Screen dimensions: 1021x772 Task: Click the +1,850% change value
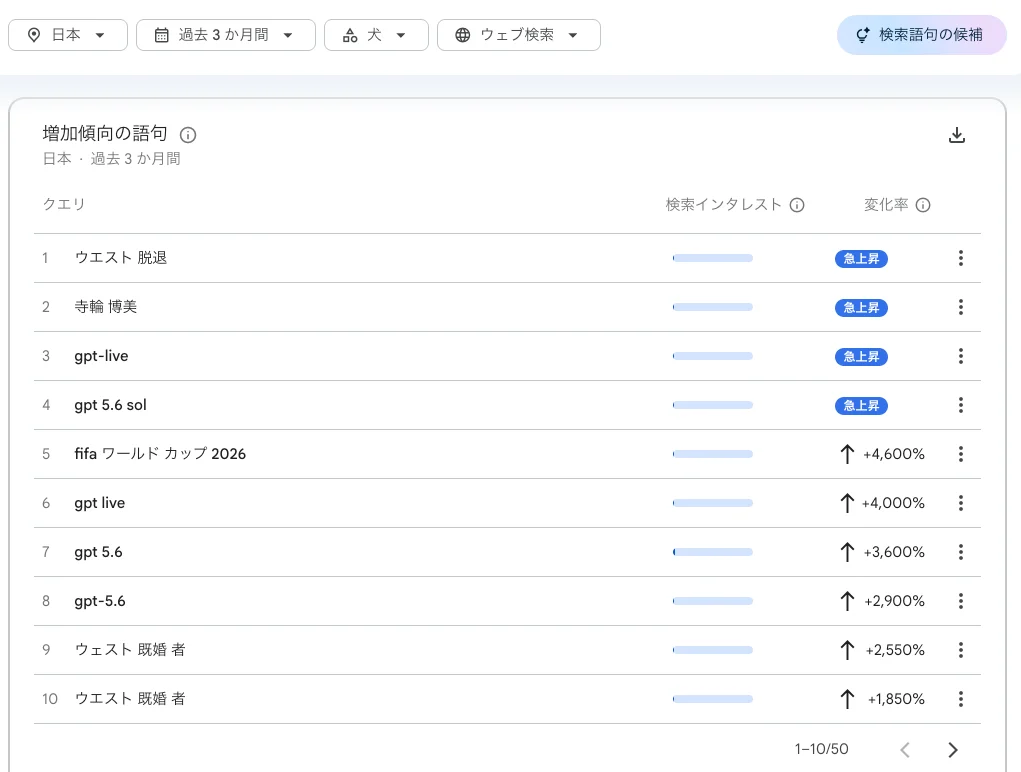click(x=896, y=699)
